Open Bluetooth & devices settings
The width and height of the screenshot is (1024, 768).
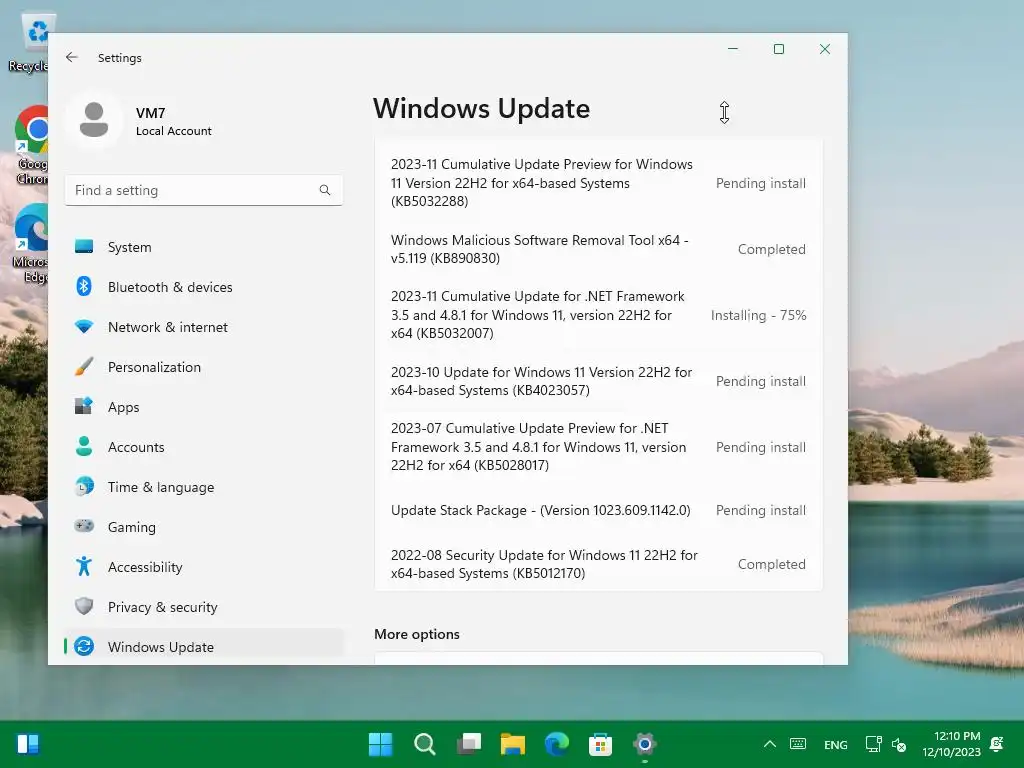tap(204, 287)
